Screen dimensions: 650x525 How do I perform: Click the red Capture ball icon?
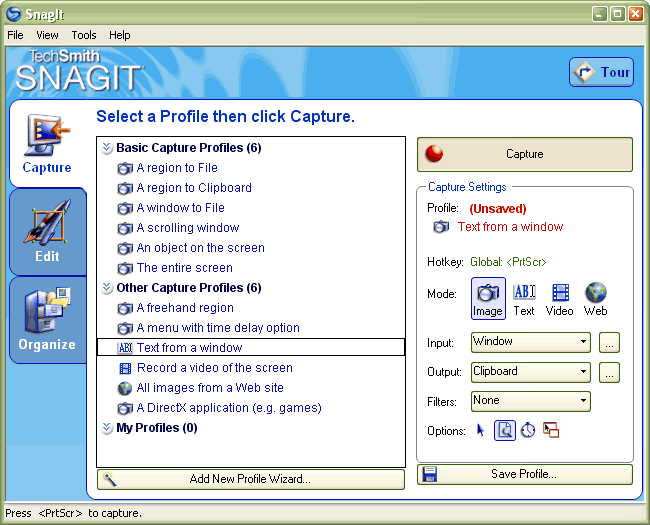(434, 153)
